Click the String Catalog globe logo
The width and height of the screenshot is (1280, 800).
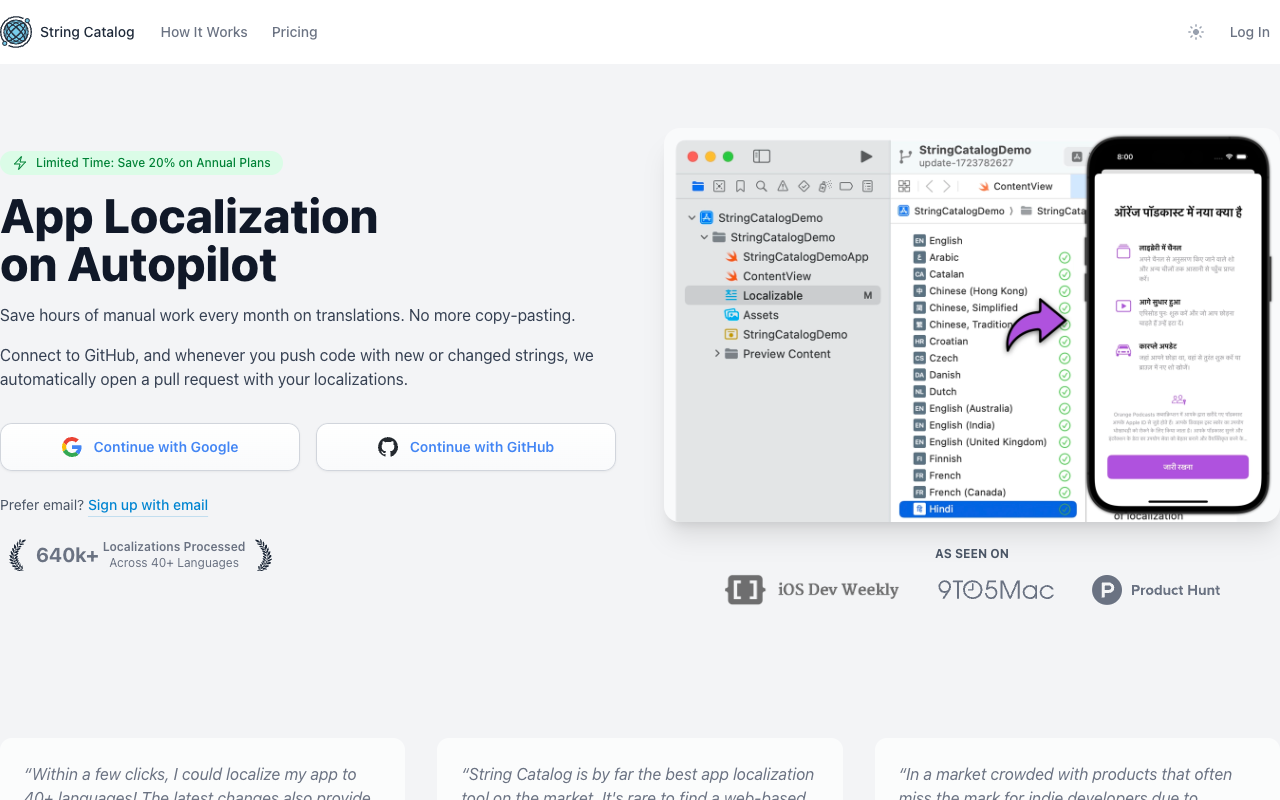click(16, 32)
